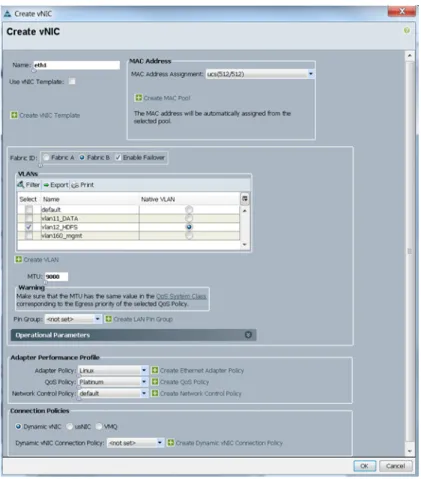Click the Create MAC Pool link
421x479 pixels.
click(x=167, y=98)
